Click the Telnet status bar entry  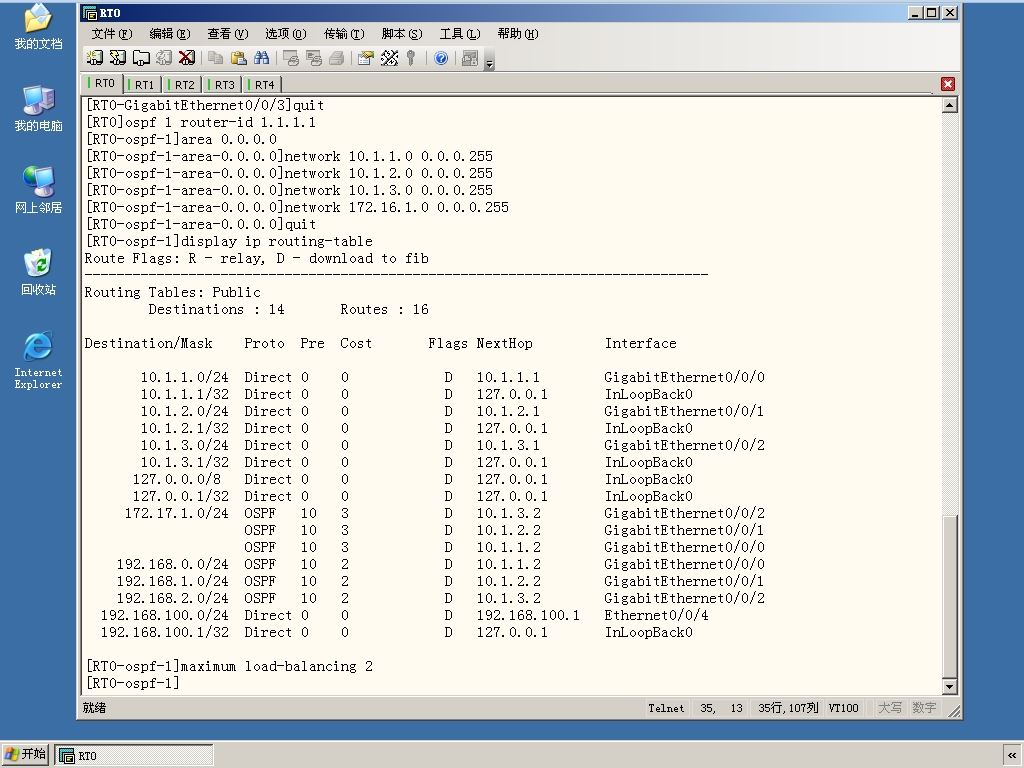coord(666,708)
